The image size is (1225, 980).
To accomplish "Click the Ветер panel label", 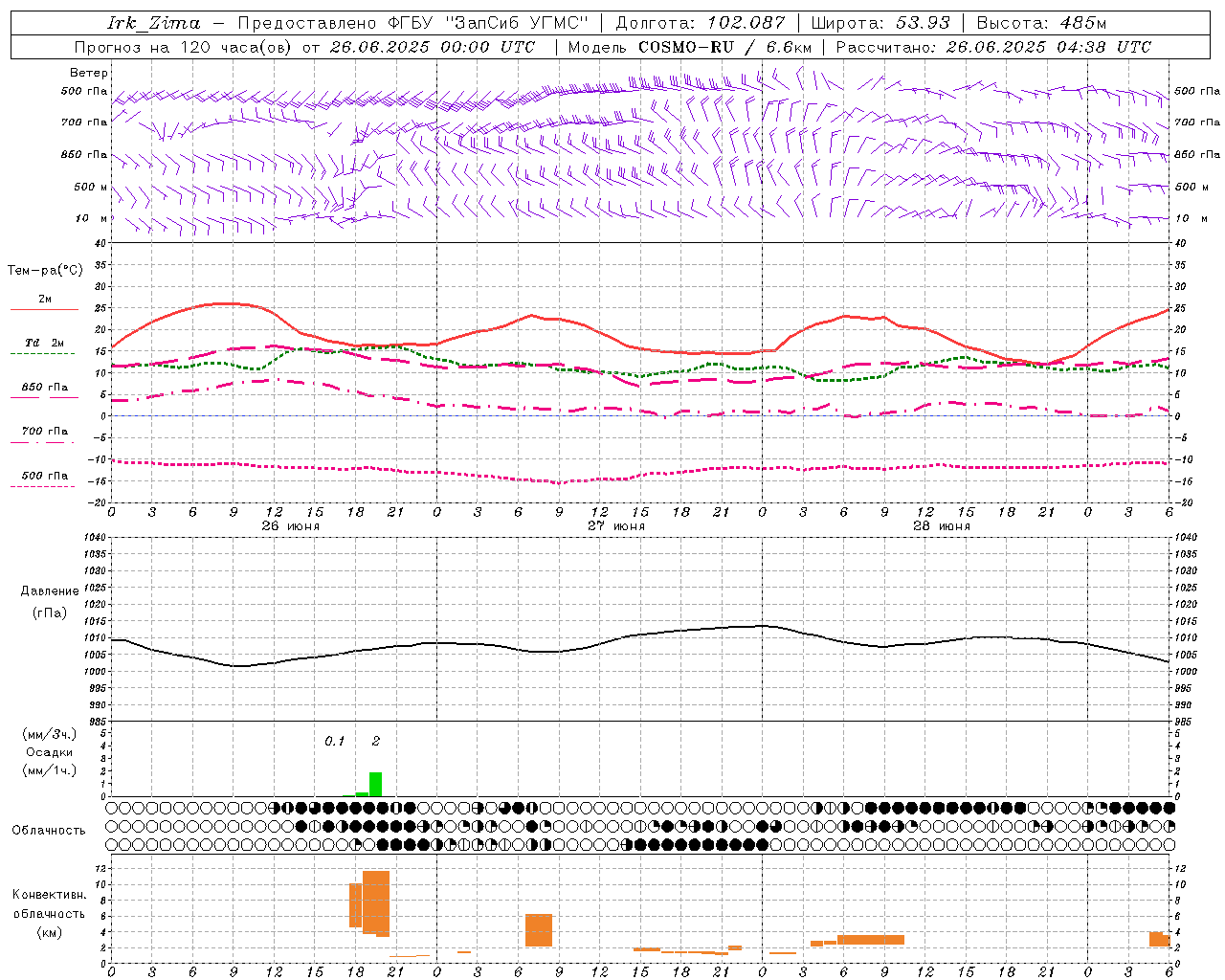I will pyautogui.click(x=89, y=73).
